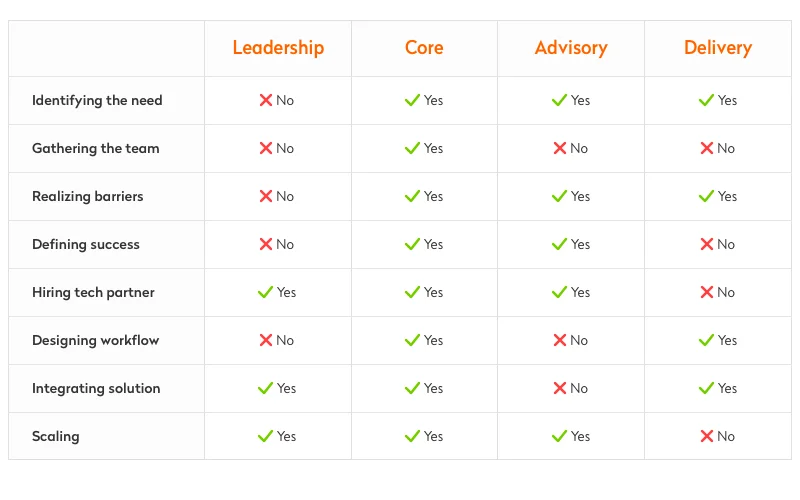Select the Delivery column header
The image size is (800, 500).
click(x=717, y=48)
